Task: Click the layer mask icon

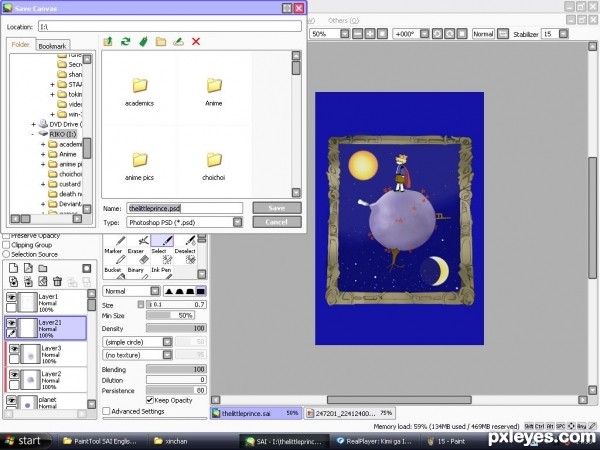Action: click(x=86, y=268)
